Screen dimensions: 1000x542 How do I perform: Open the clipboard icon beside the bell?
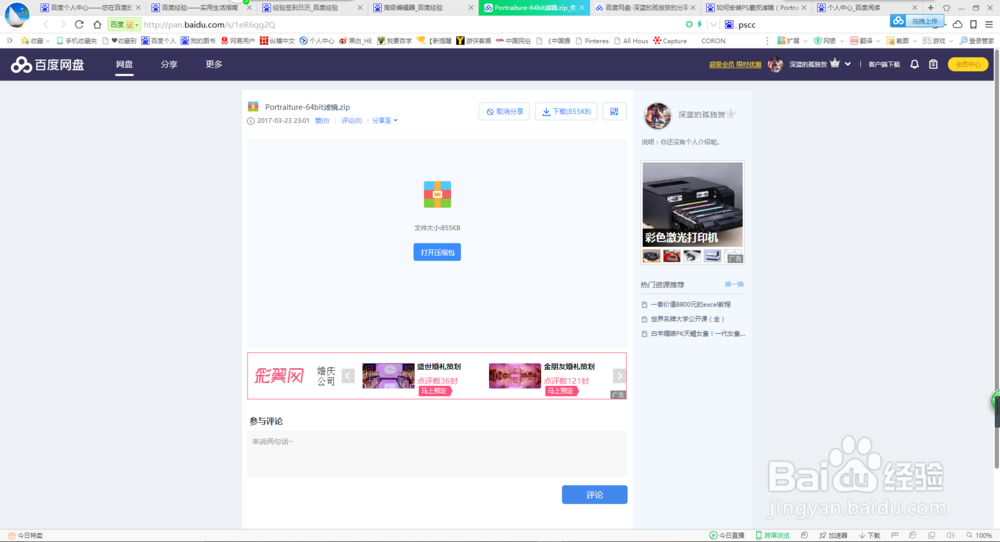(933, 64)
